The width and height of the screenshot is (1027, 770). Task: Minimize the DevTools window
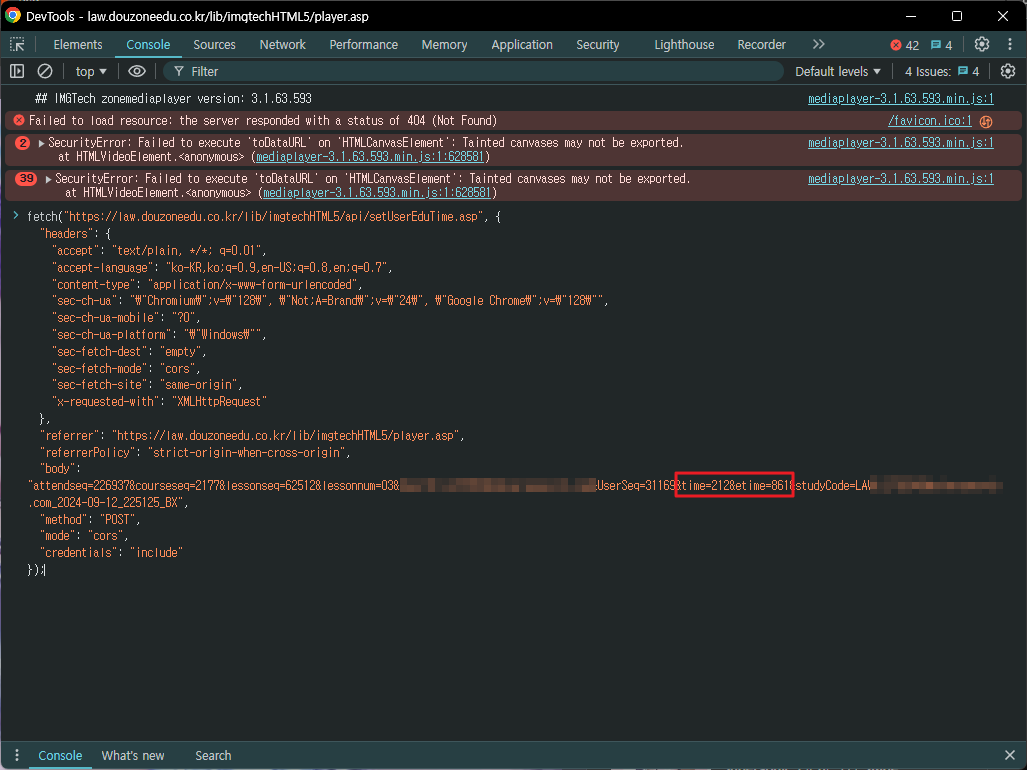[x=911, y=16]
